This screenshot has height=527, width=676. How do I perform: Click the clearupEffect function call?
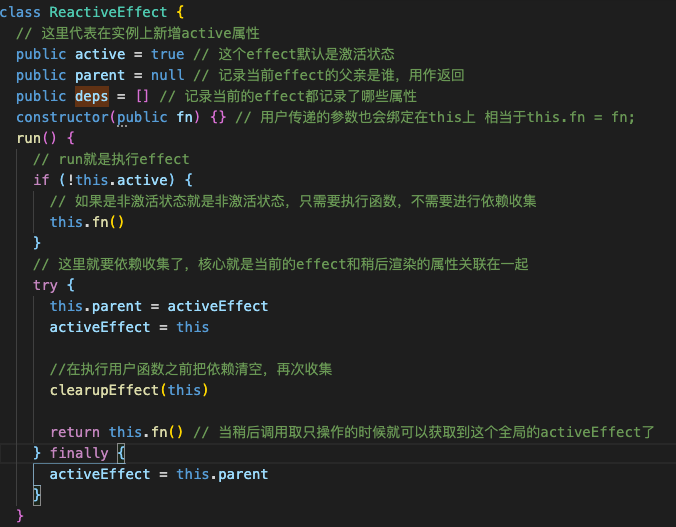(104, 390)
